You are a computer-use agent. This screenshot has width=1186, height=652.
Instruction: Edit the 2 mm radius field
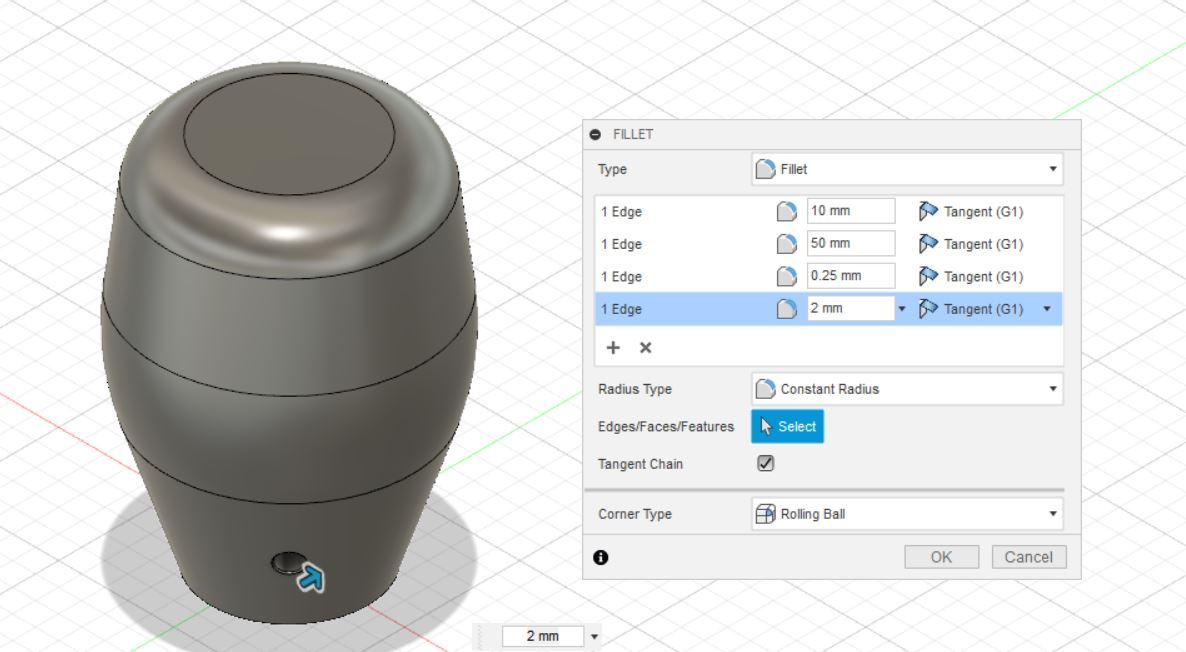tap(851, 309)
